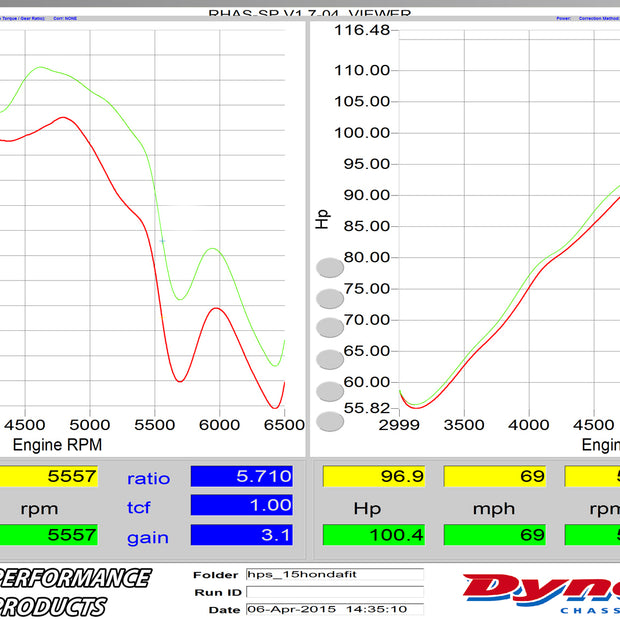Click the 3500 RPM axis label
The width and height of the screenshot is (620, 620).
point(464,425)
